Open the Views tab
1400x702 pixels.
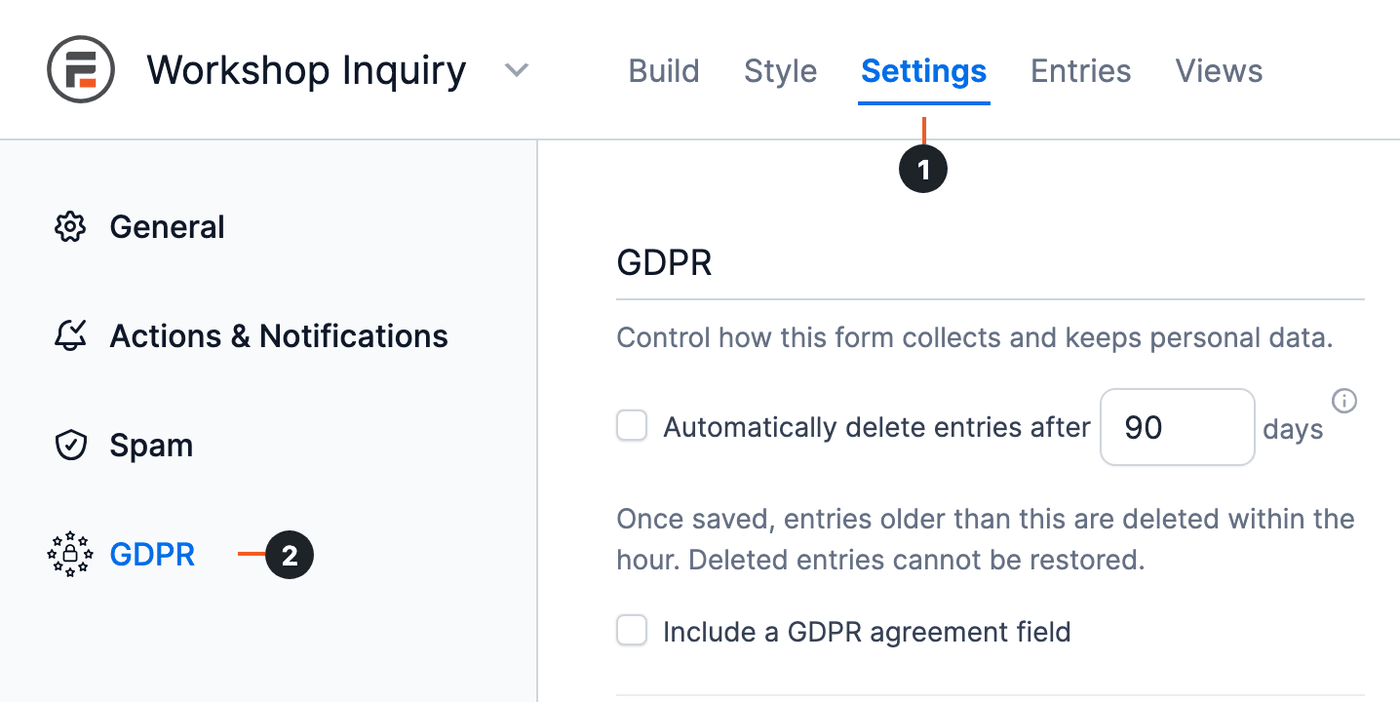(x=1219, y=71)
